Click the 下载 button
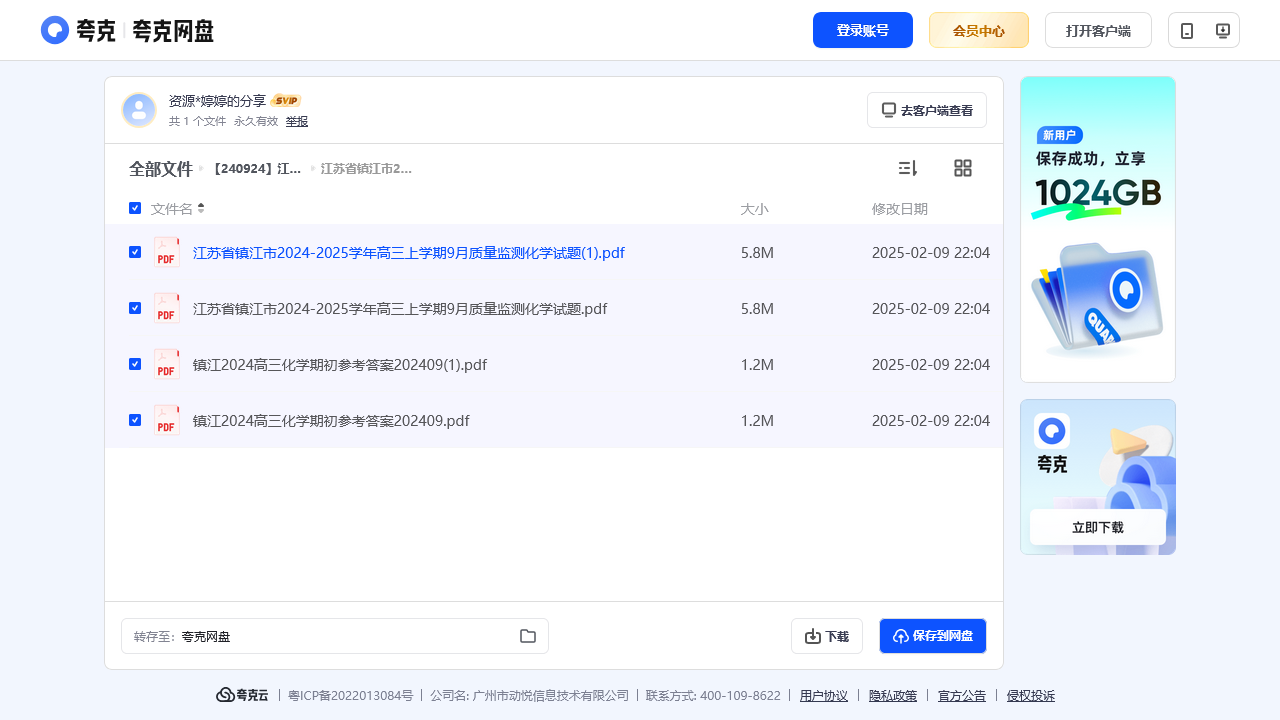Image resolution: width=1280 pixels, height=720 pixels. (x=827, y=636)
